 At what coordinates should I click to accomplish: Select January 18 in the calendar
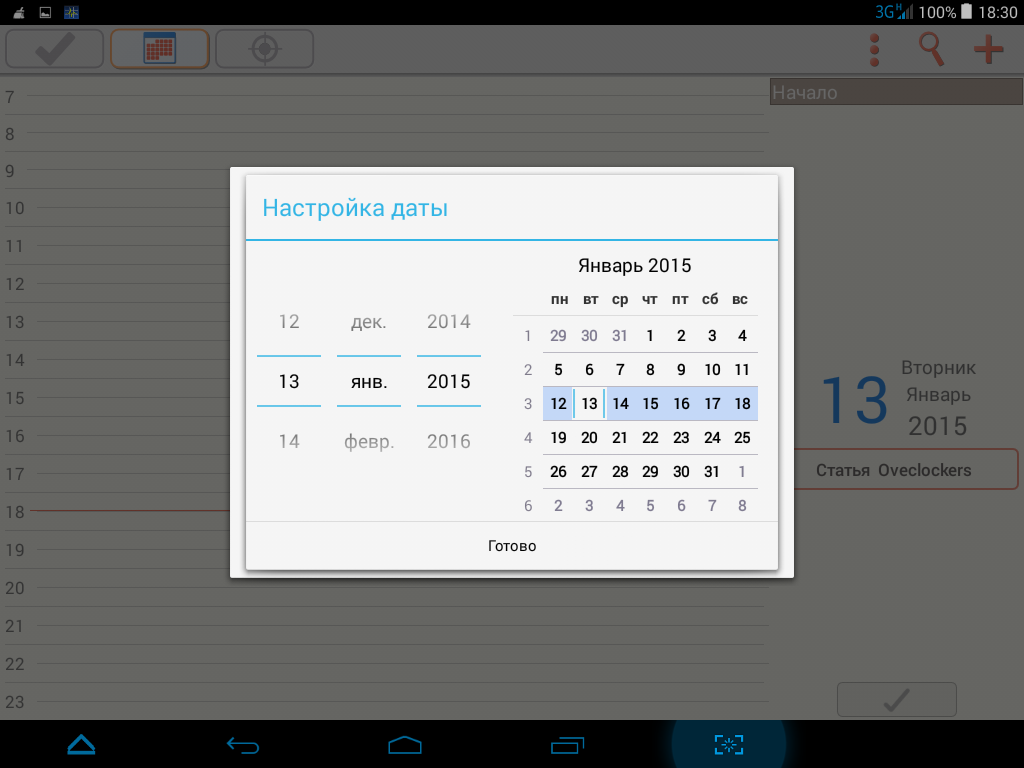coord(742,404)
